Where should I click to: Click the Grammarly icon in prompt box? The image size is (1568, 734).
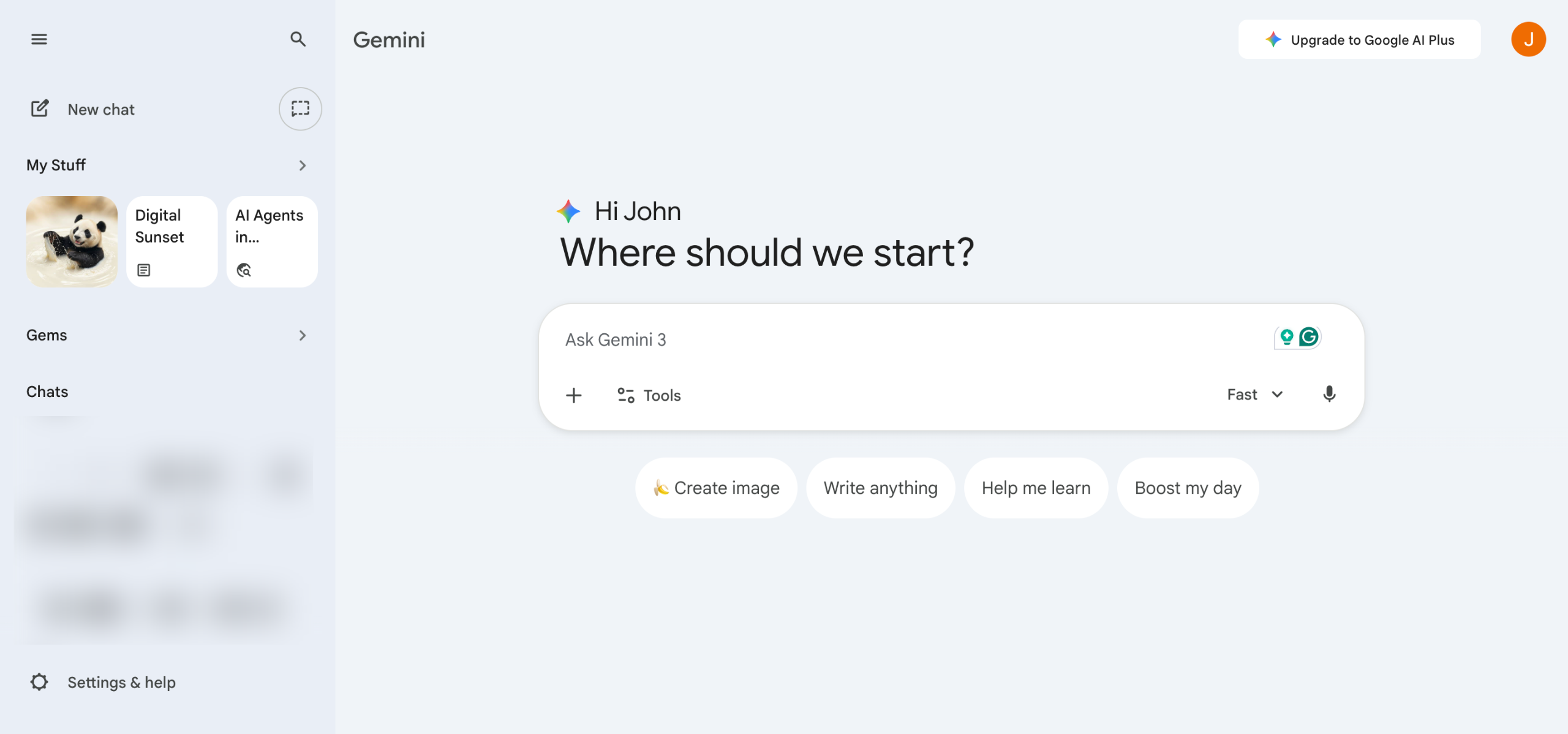tap(1309, 336)
